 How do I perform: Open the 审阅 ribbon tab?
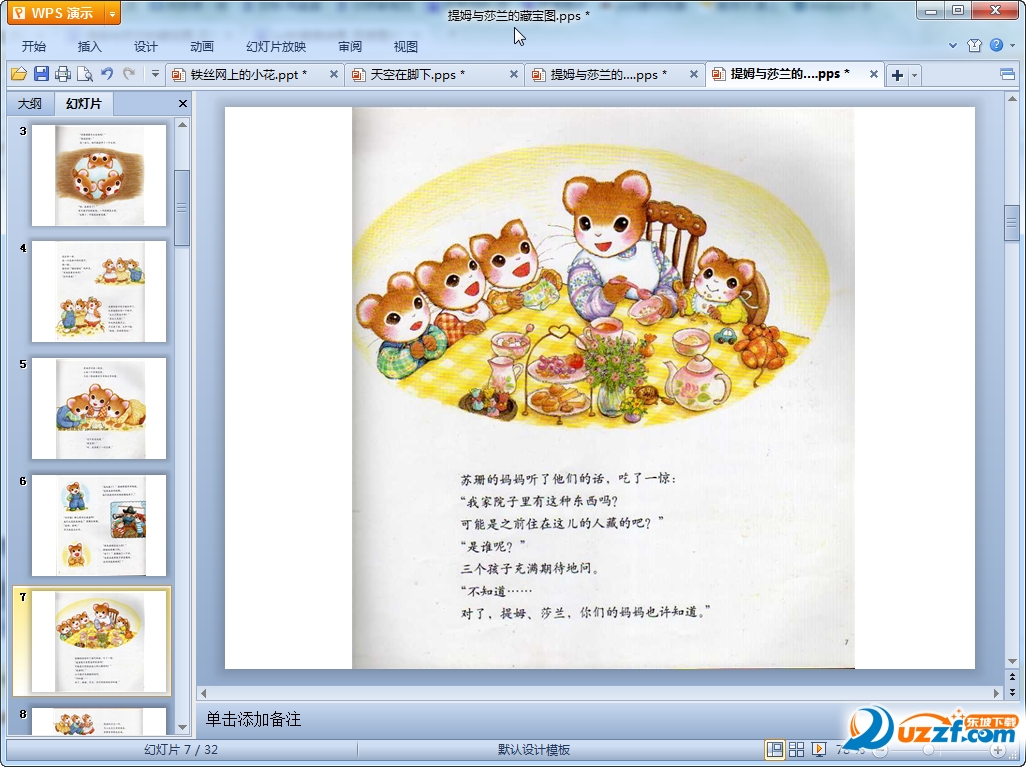(x=350, y=46)
